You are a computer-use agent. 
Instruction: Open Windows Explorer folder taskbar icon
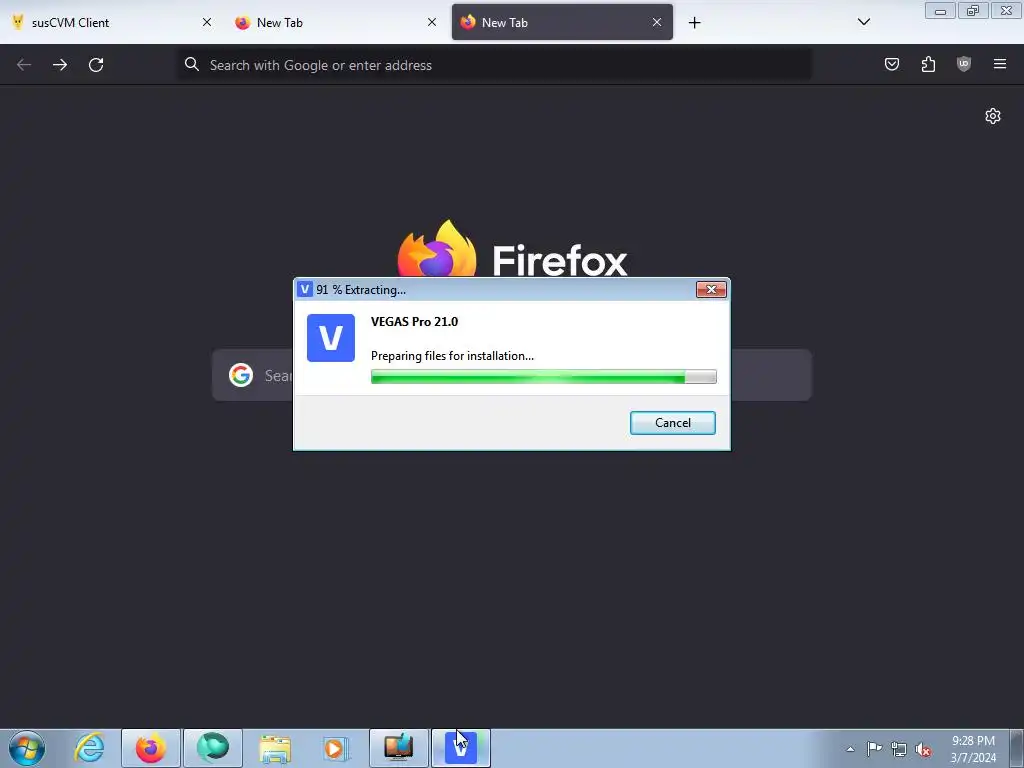coord(275,748)
